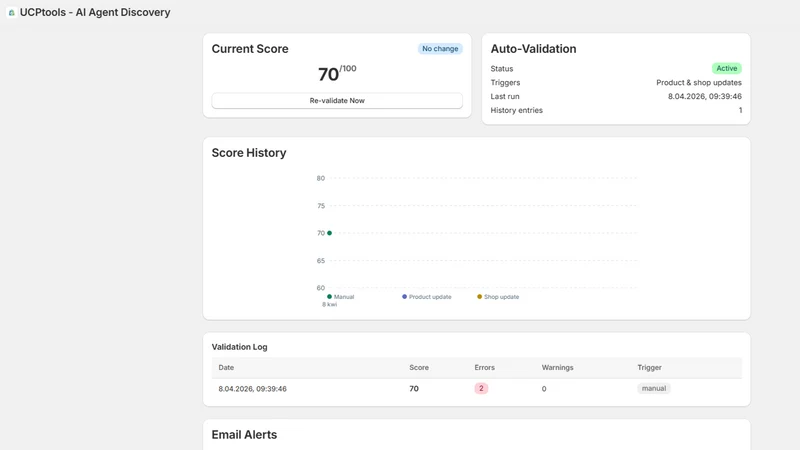Toggle the Product update legend entry
The width and height of the screenshot is (800, 450).
click(x=427, y=296)
